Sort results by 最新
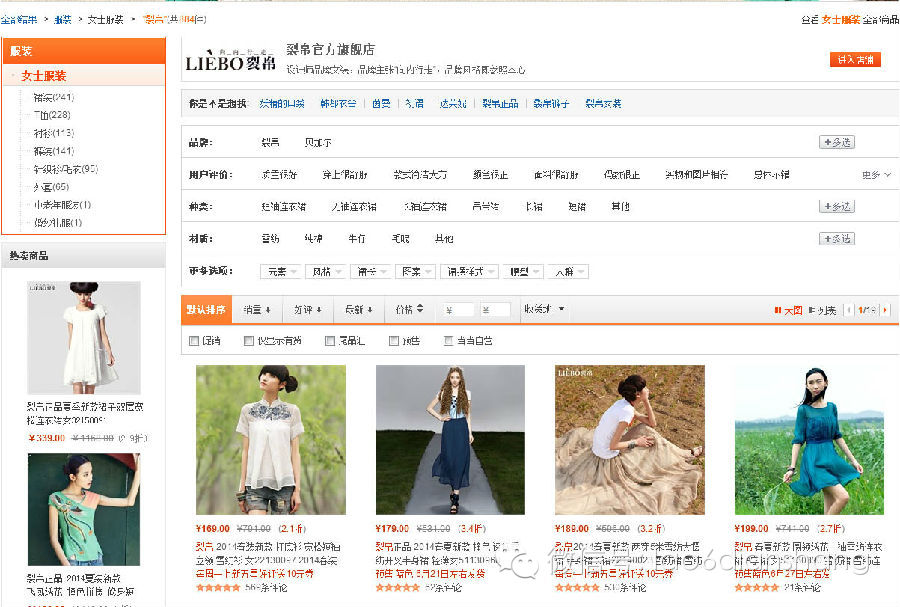 (x=358, y=310)
